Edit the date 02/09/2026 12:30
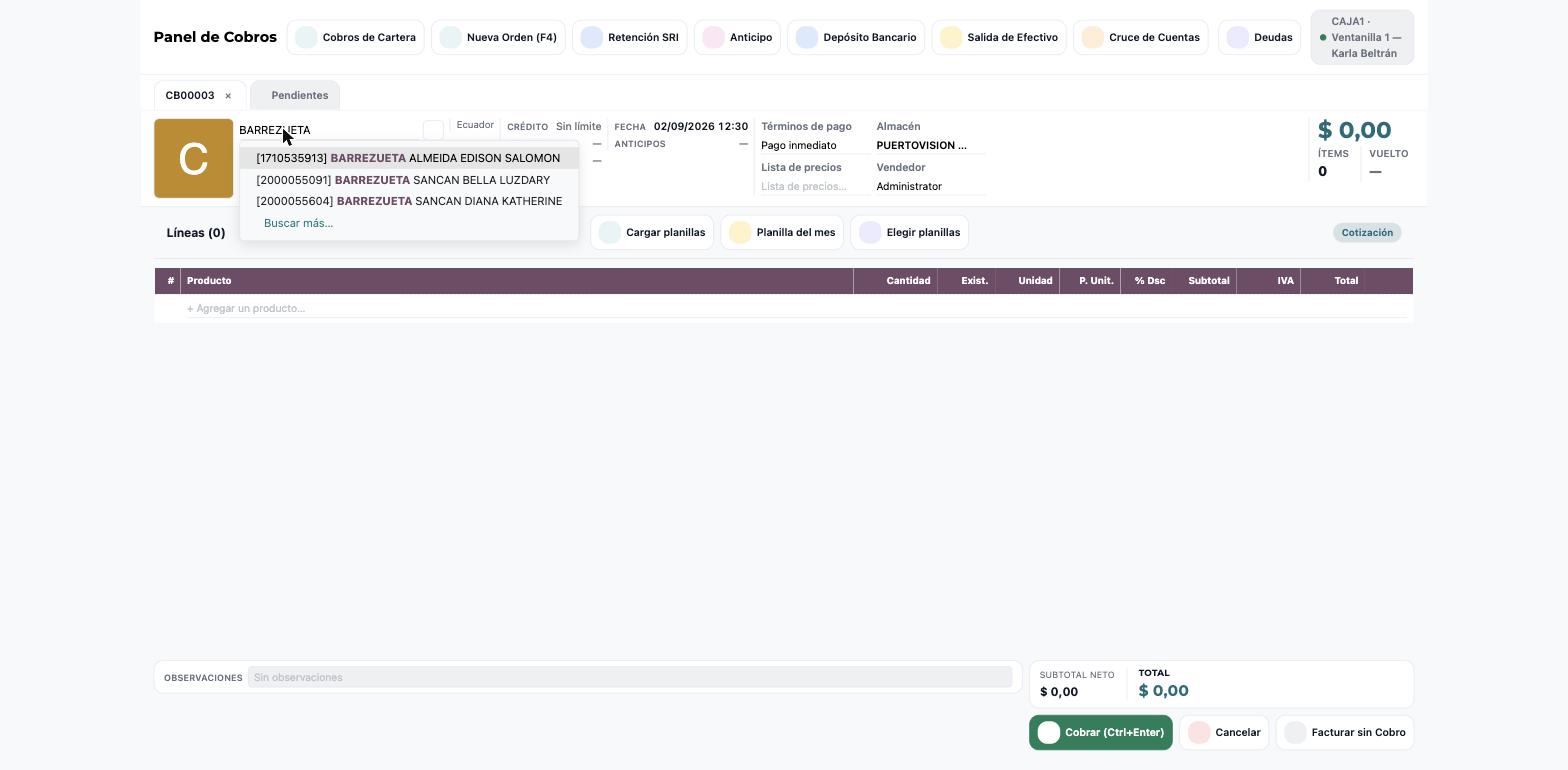This screenshot has width=1568, height=770. pyautogui.click(x=701, y=126)
